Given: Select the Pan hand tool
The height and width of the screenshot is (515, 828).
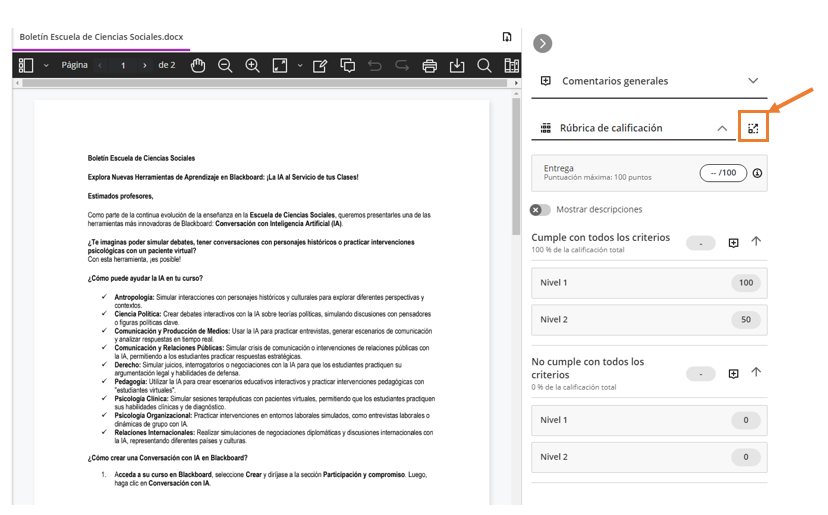Looking at the screenshot, I should coord(197,65).
